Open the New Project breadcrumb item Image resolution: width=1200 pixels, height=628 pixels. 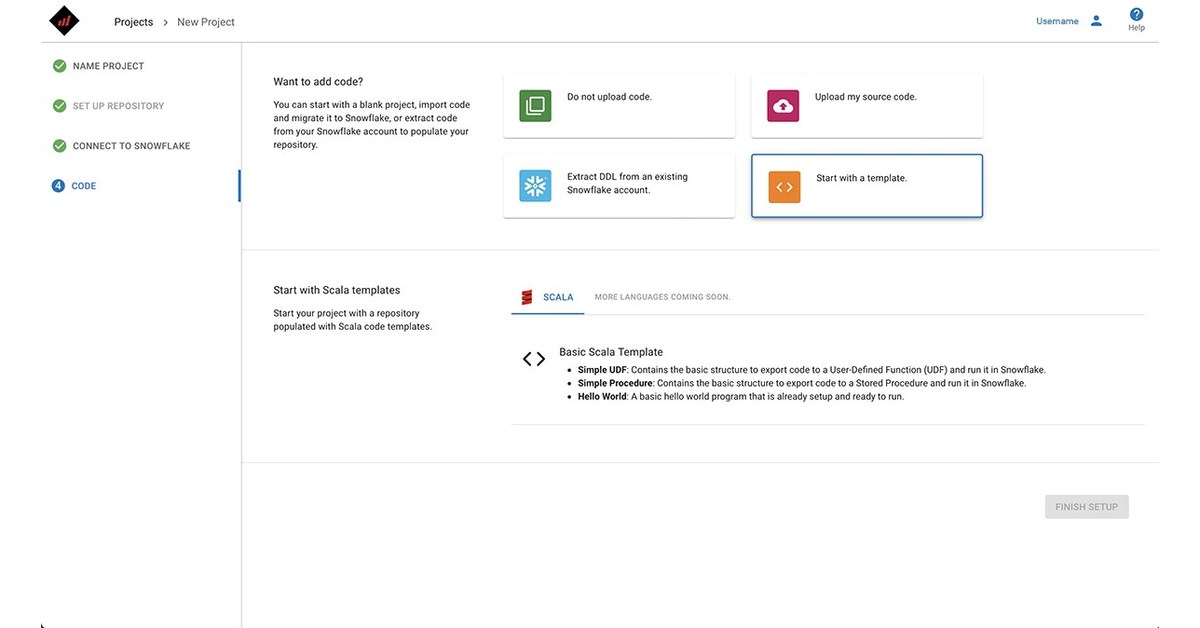point(204,20)
